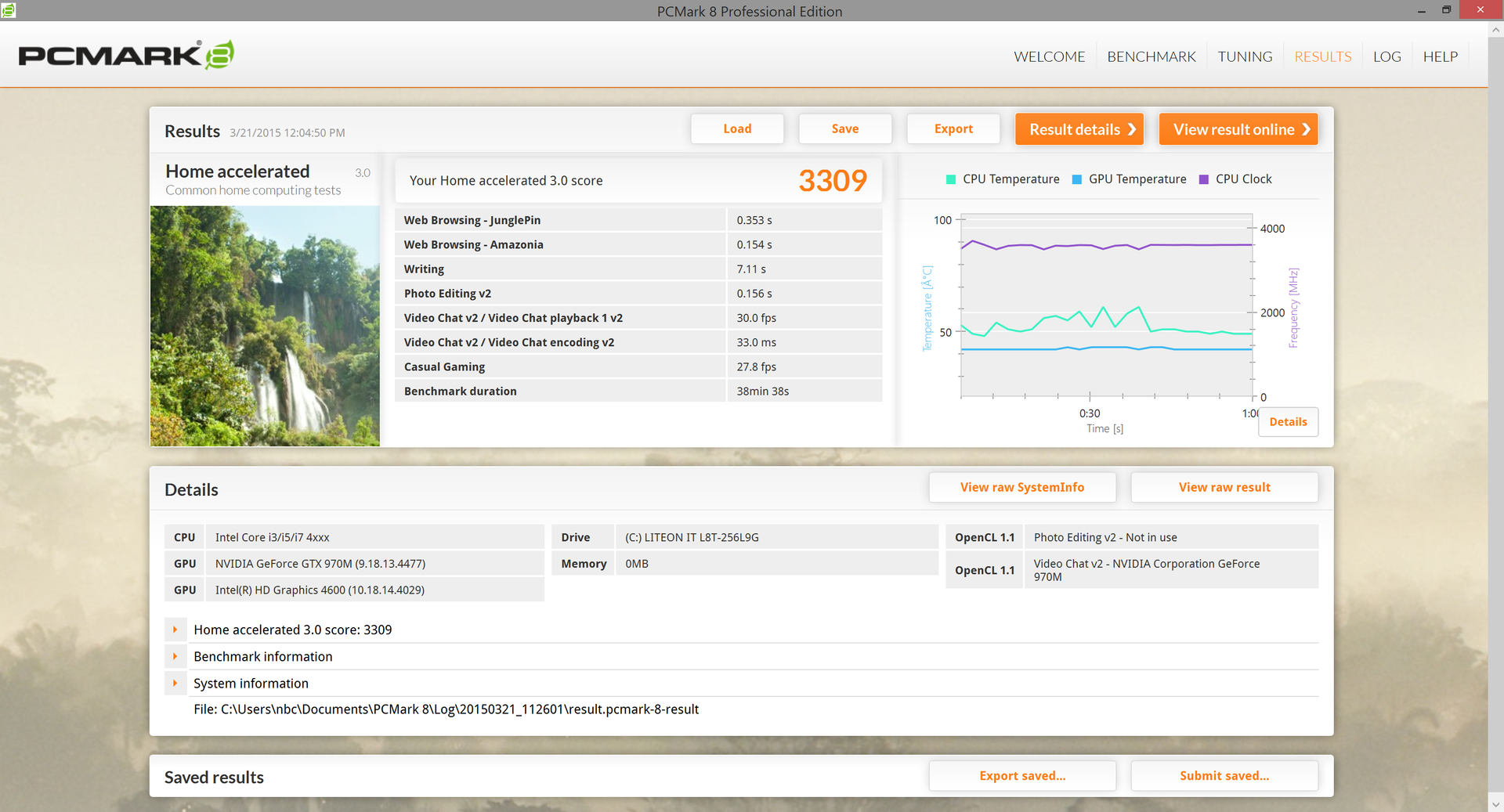This screenshot has width=1504, height=812.
Task: Click the app icon in title bar
Action: coord(9,10)
